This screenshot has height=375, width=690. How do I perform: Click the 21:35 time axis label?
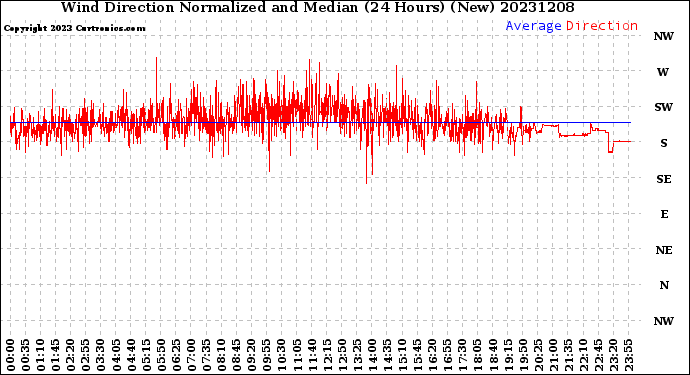point(568,355)
